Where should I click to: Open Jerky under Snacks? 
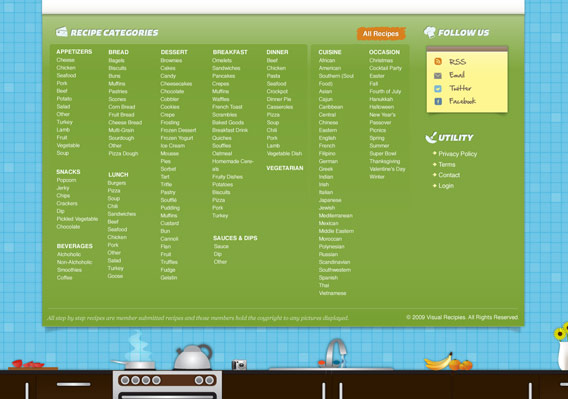[x=63, y=188]
